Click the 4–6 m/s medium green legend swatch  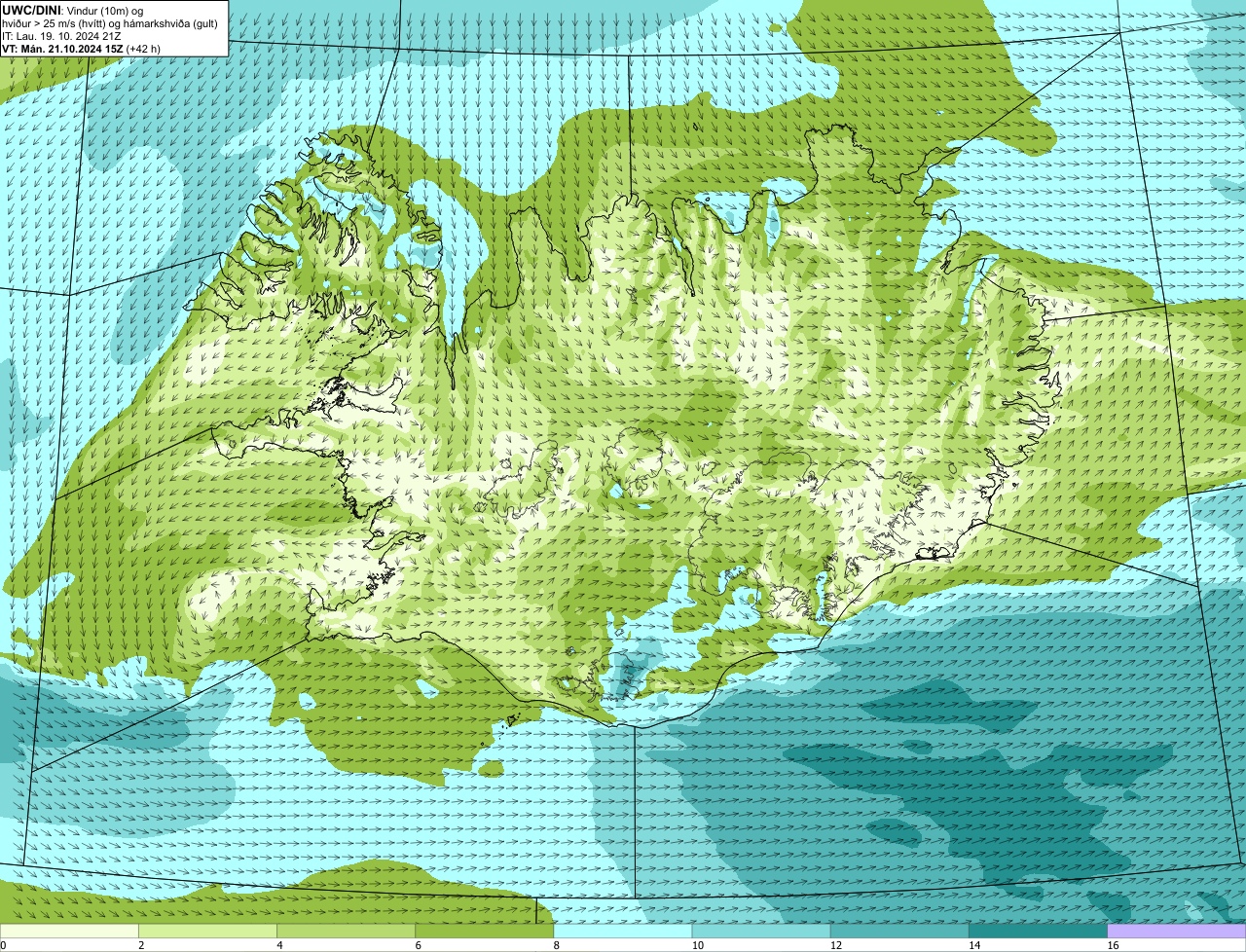(347, 932)
